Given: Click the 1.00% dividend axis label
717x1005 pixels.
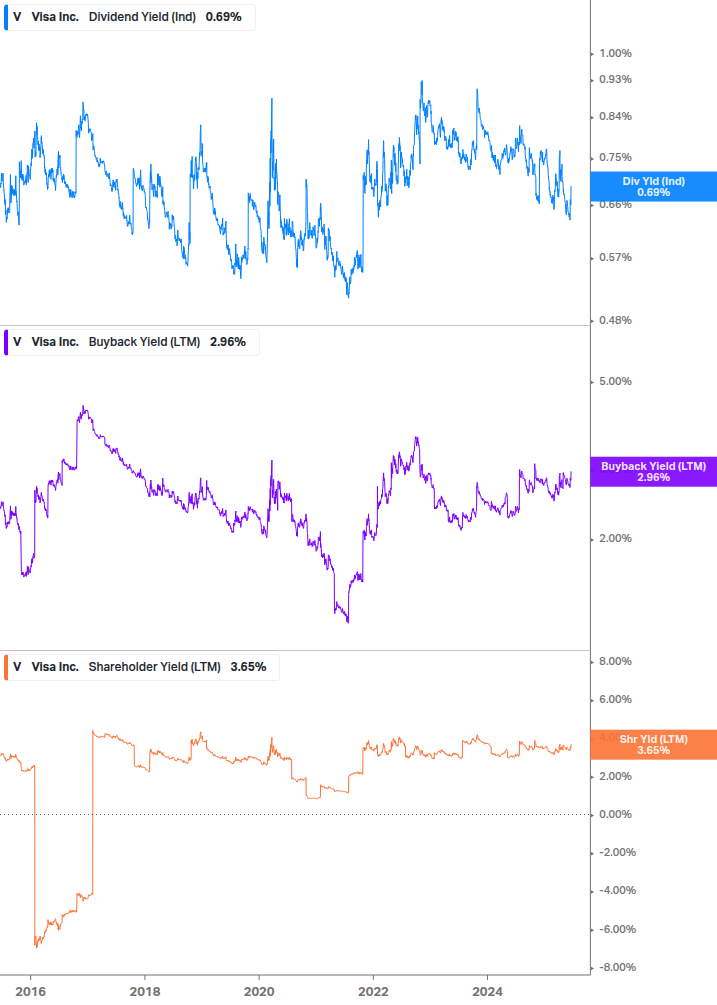Looking at the screenshot, I should pos(615,54).
